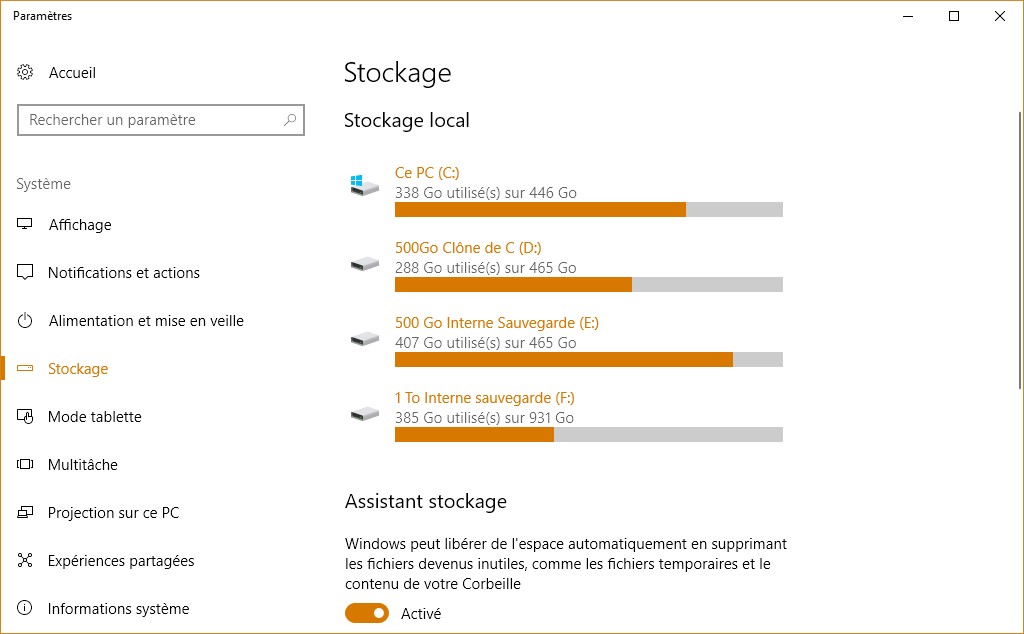Click the Informations système info icon
Image resolution: width=1024 pixels, height=634 pixels.
(26, 609)
